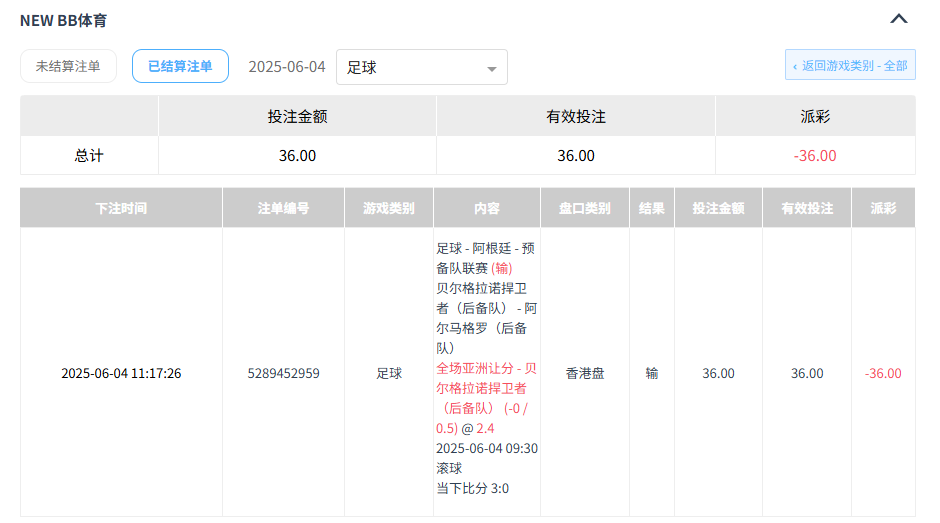Click bet number 5289452959
Screen dimensions: 940x523
[283, 373]
